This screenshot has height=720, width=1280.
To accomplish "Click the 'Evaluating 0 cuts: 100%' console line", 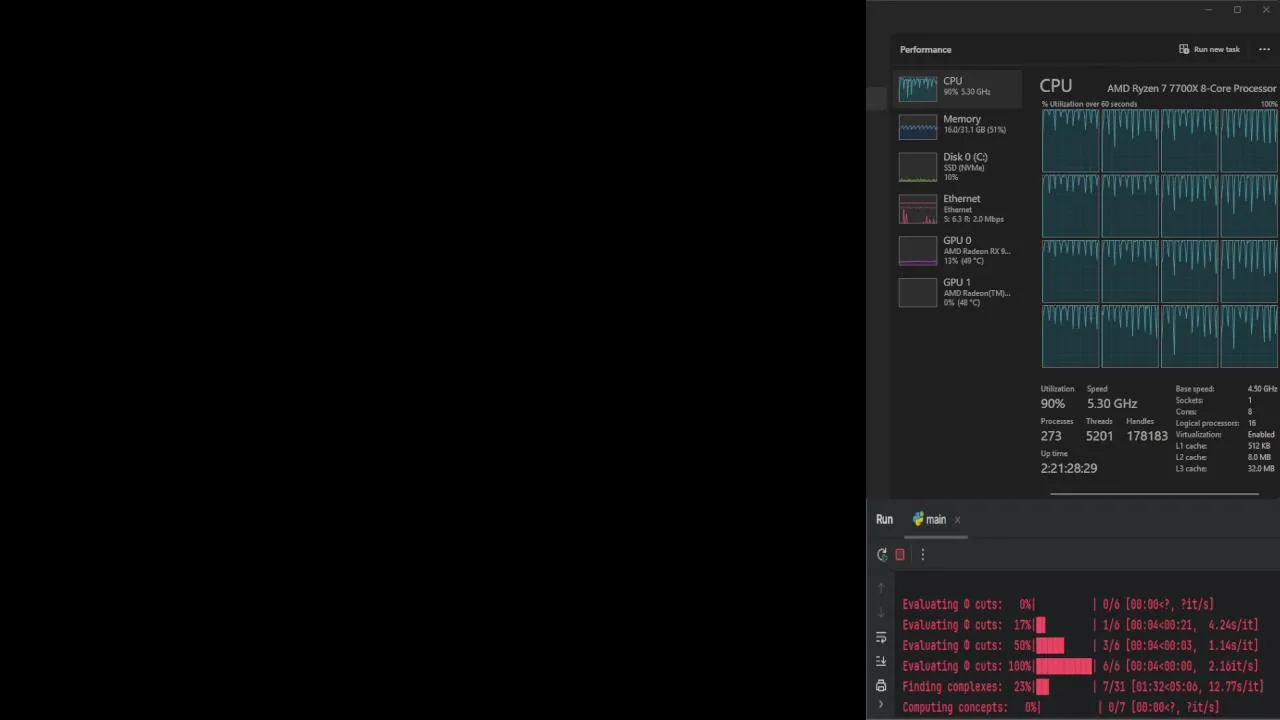I will pyautogui.click(x=1080, y=666).
